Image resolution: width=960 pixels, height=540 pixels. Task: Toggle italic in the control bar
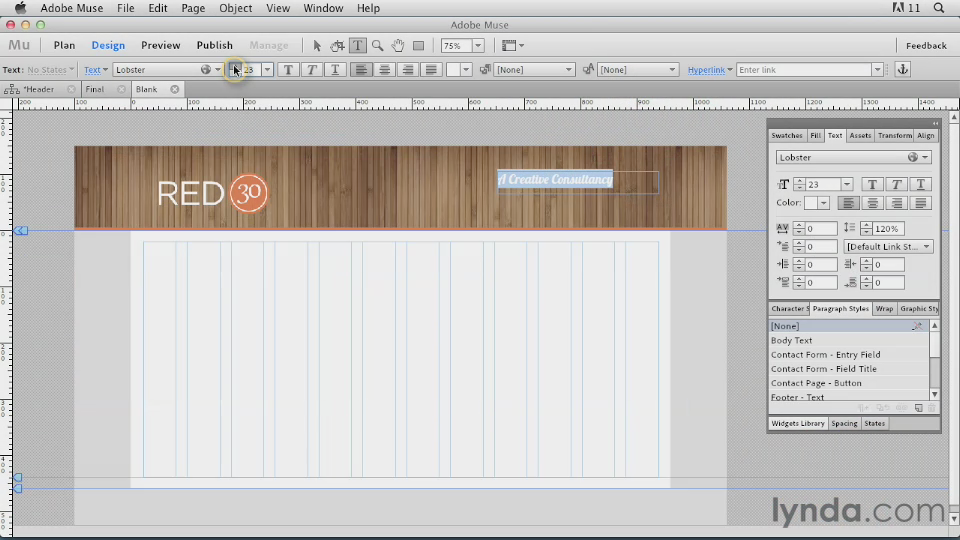(312, 70)
